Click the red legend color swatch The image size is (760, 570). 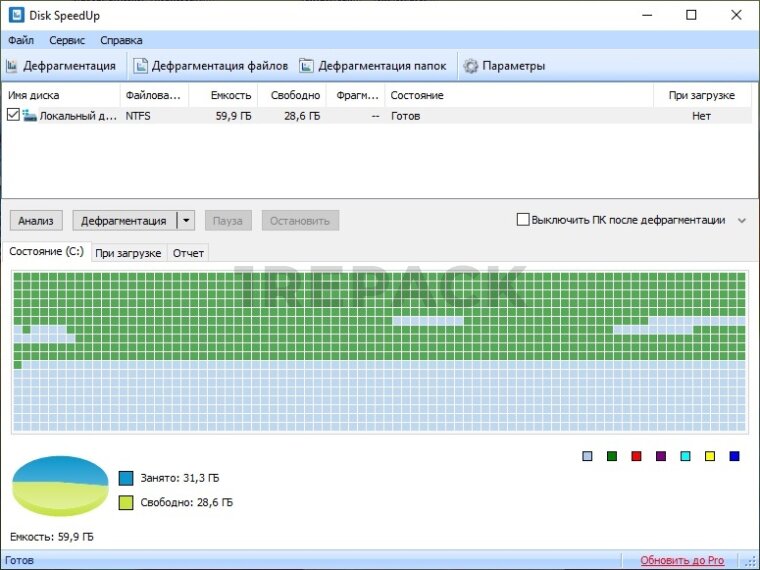636,456
